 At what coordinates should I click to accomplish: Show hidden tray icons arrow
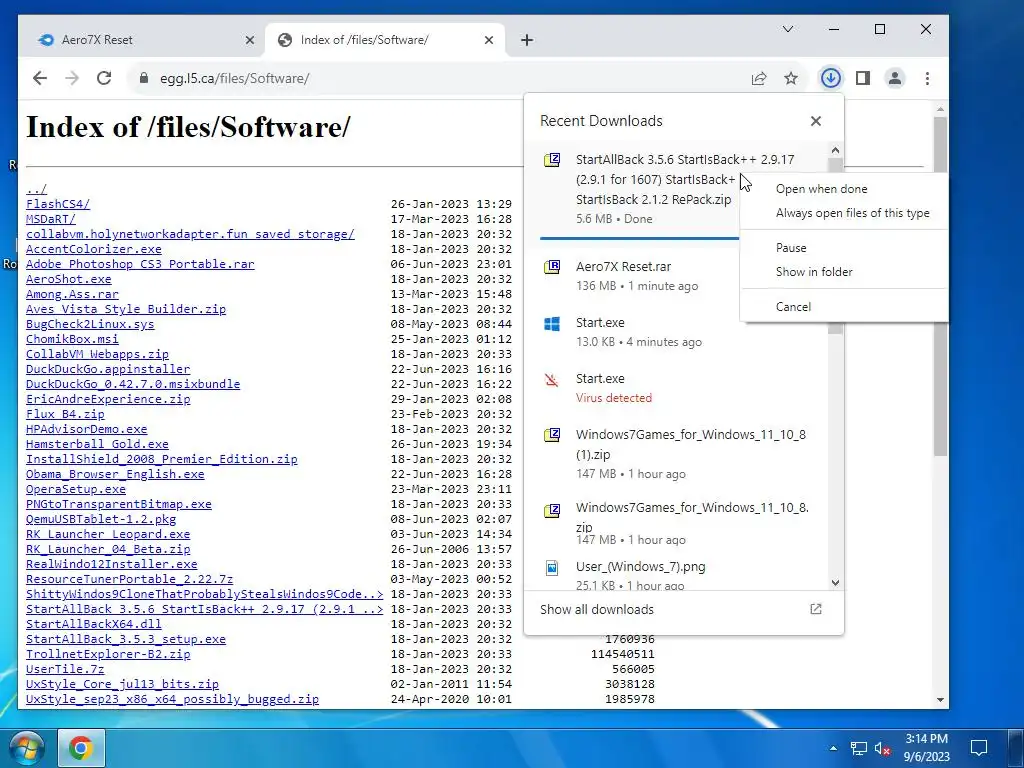pyautogui.click(x=833, y=748)
